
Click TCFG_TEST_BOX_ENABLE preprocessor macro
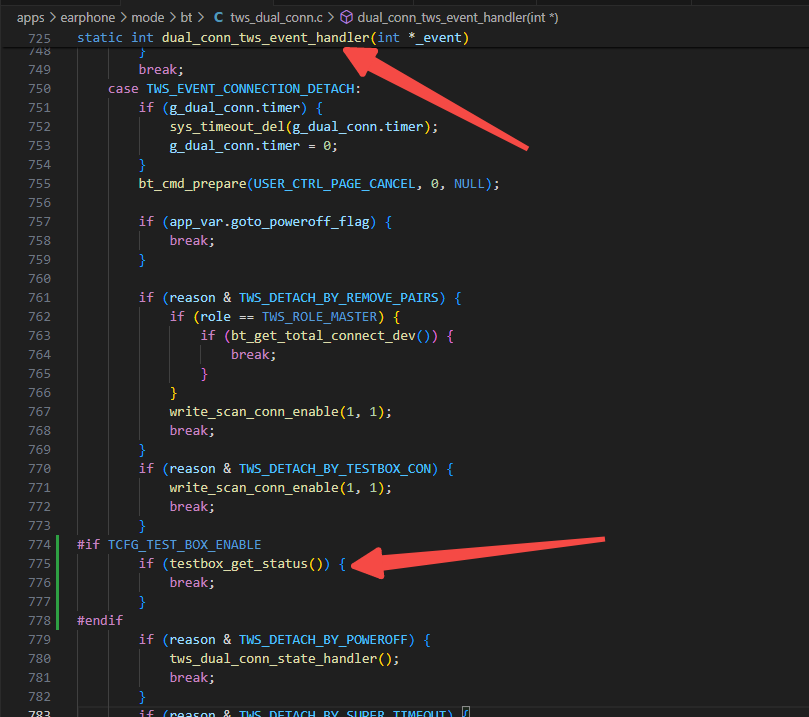tap(185, 545)
